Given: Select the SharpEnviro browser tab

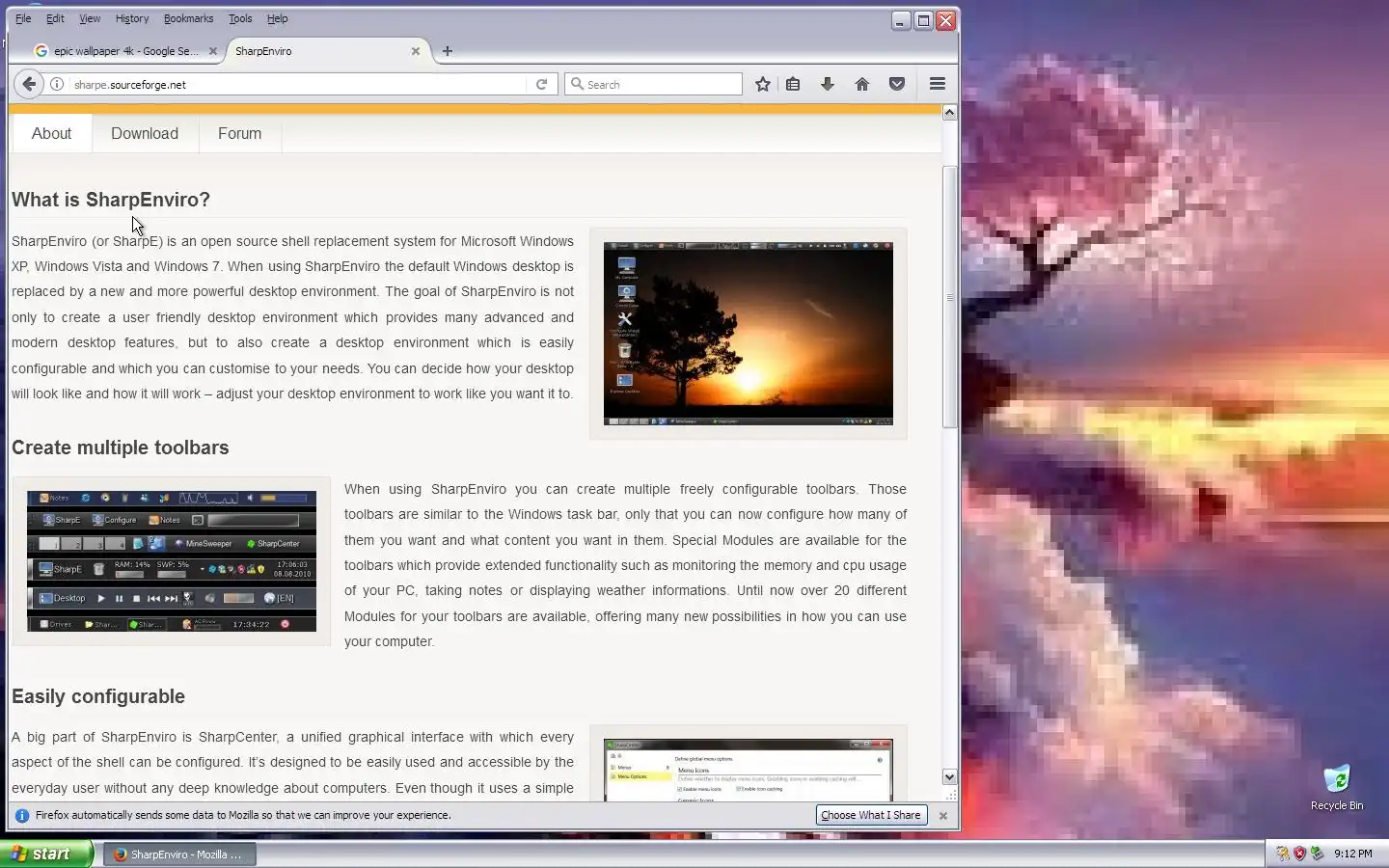Looking at the screenshot, I should coord(328,51).
